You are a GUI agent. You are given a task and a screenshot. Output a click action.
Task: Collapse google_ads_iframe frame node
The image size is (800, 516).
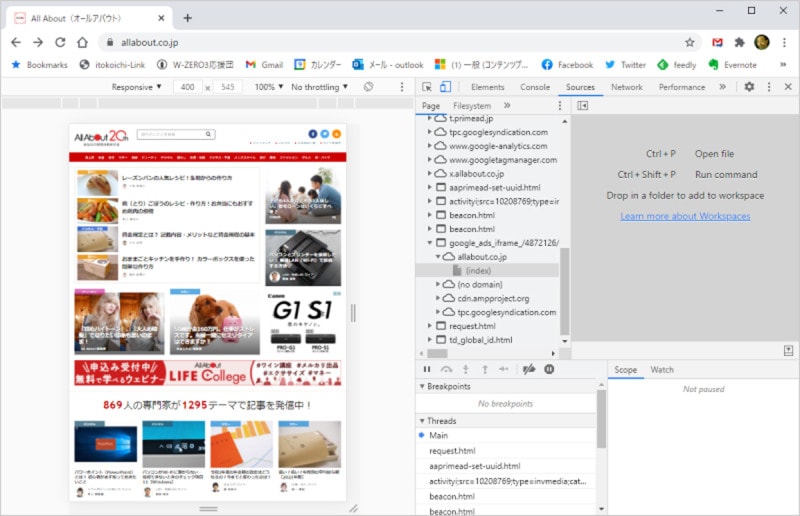[429, 243]
